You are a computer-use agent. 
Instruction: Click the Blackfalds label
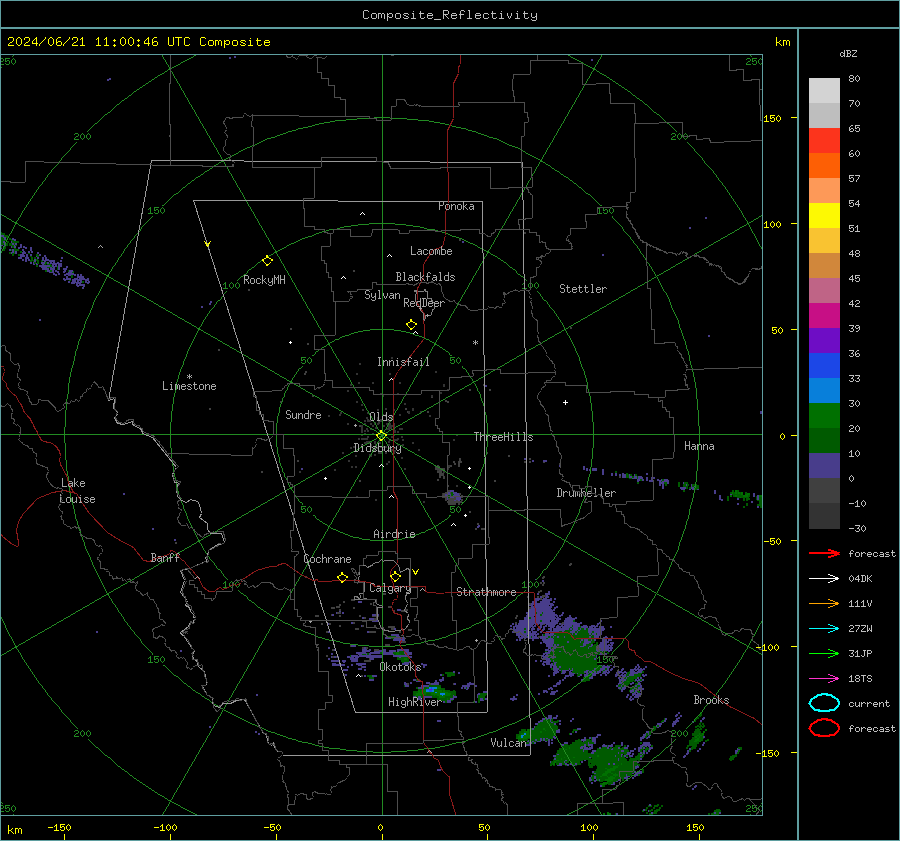click(425, 277)
